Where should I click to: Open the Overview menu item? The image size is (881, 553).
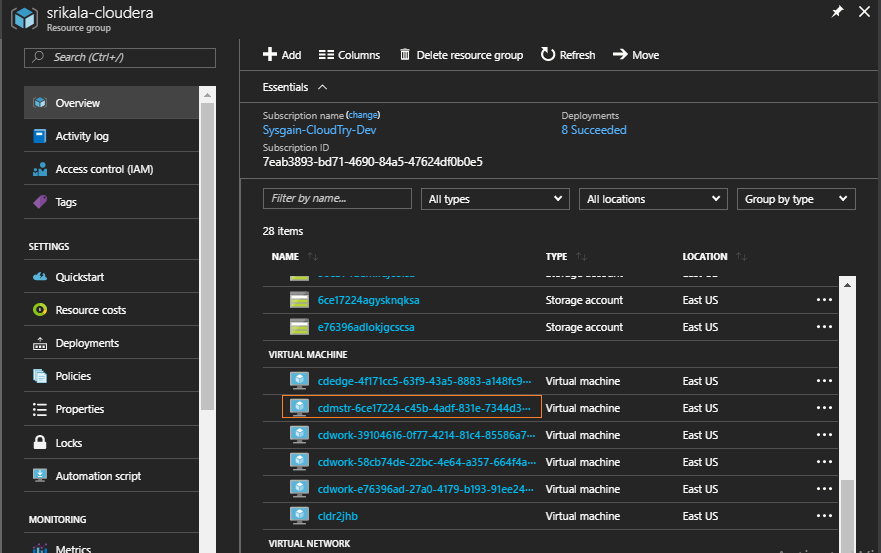point(111,103)
